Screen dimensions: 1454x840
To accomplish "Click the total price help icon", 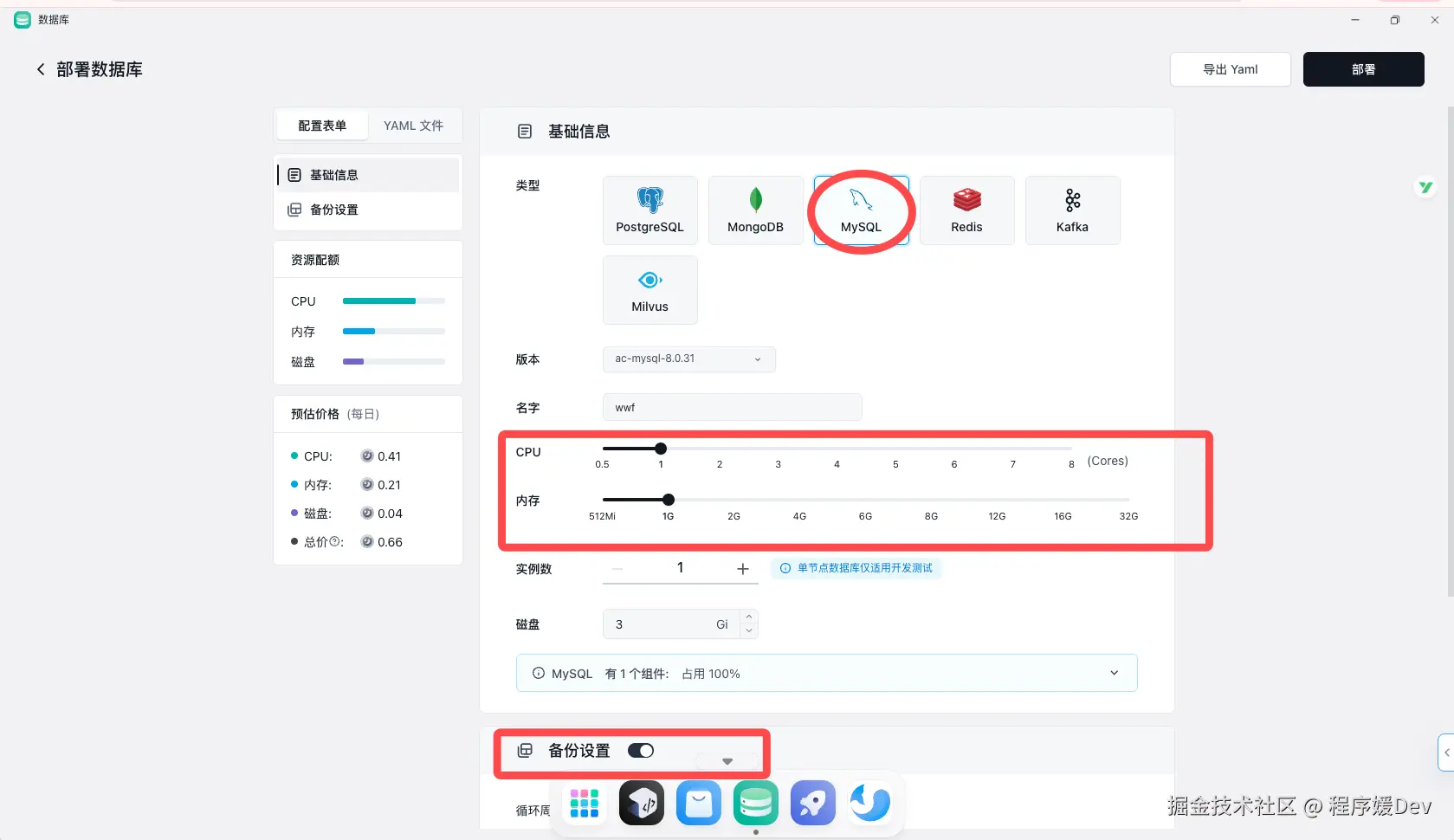I will click(x=335, y=542).
